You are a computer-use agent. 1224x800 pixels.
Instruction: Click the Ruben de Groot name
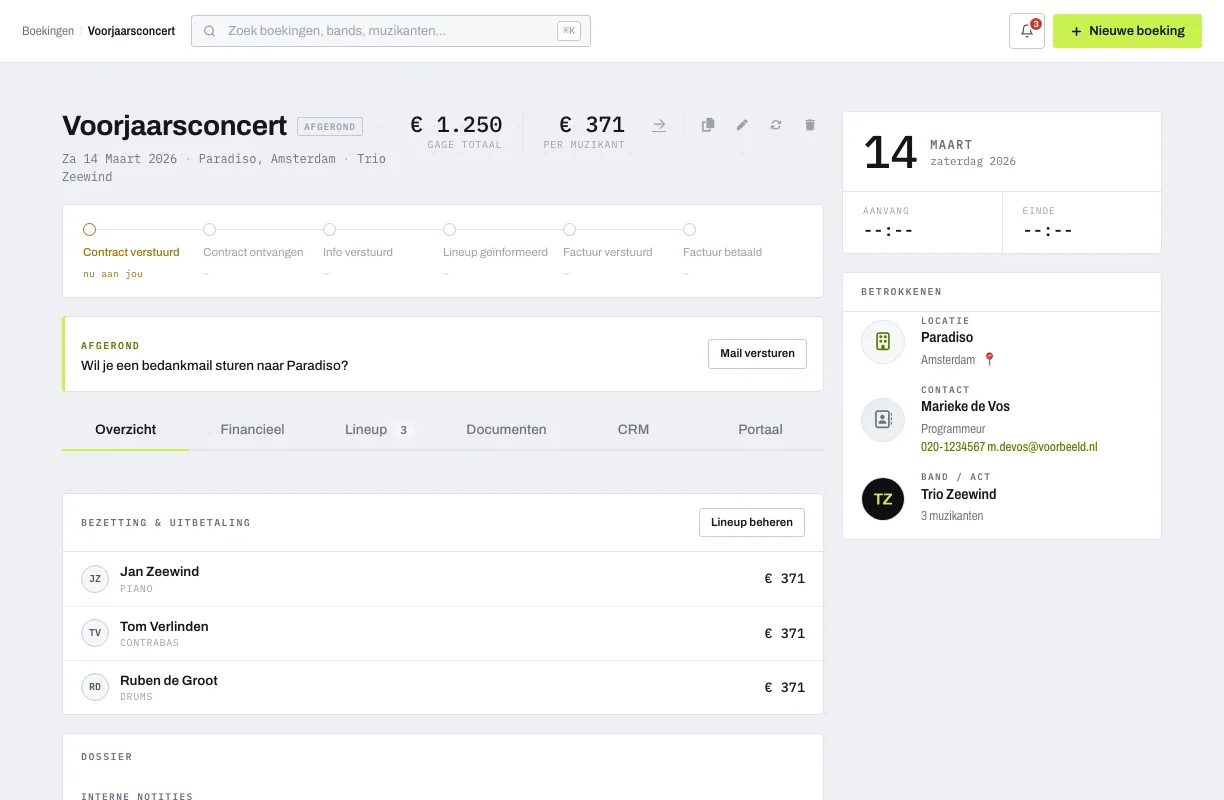coord(169,680)
